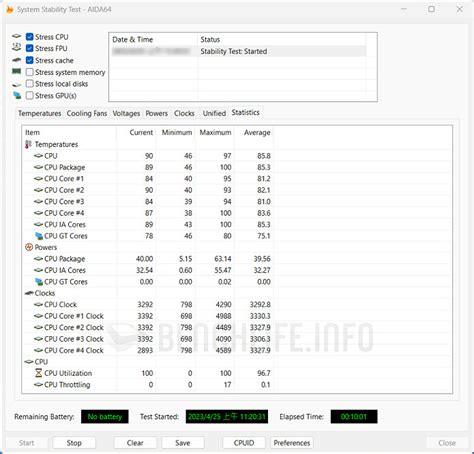Switch to the Temperatures tab
The image size is (474, 454).
tap(40, 113)
